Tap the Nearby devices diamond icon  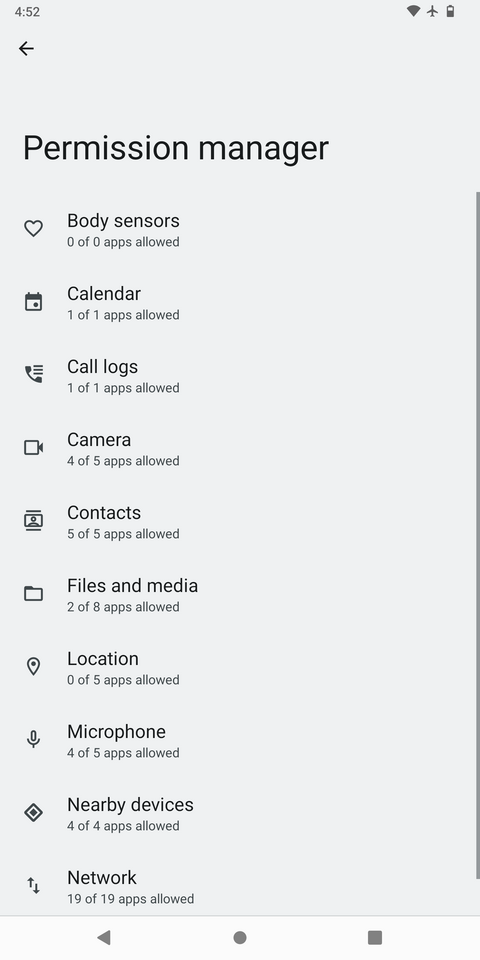pos(34,812)
